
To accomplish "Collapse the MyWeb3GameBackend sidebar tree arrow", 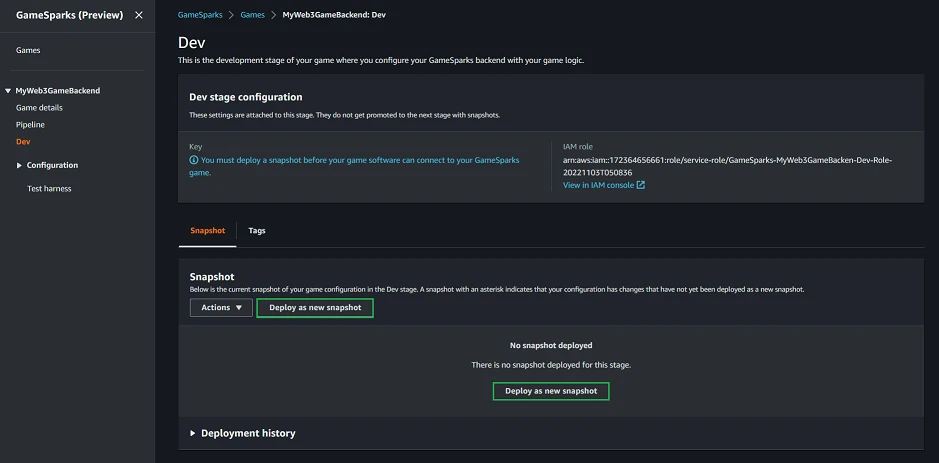I will (x=8, y=91).
